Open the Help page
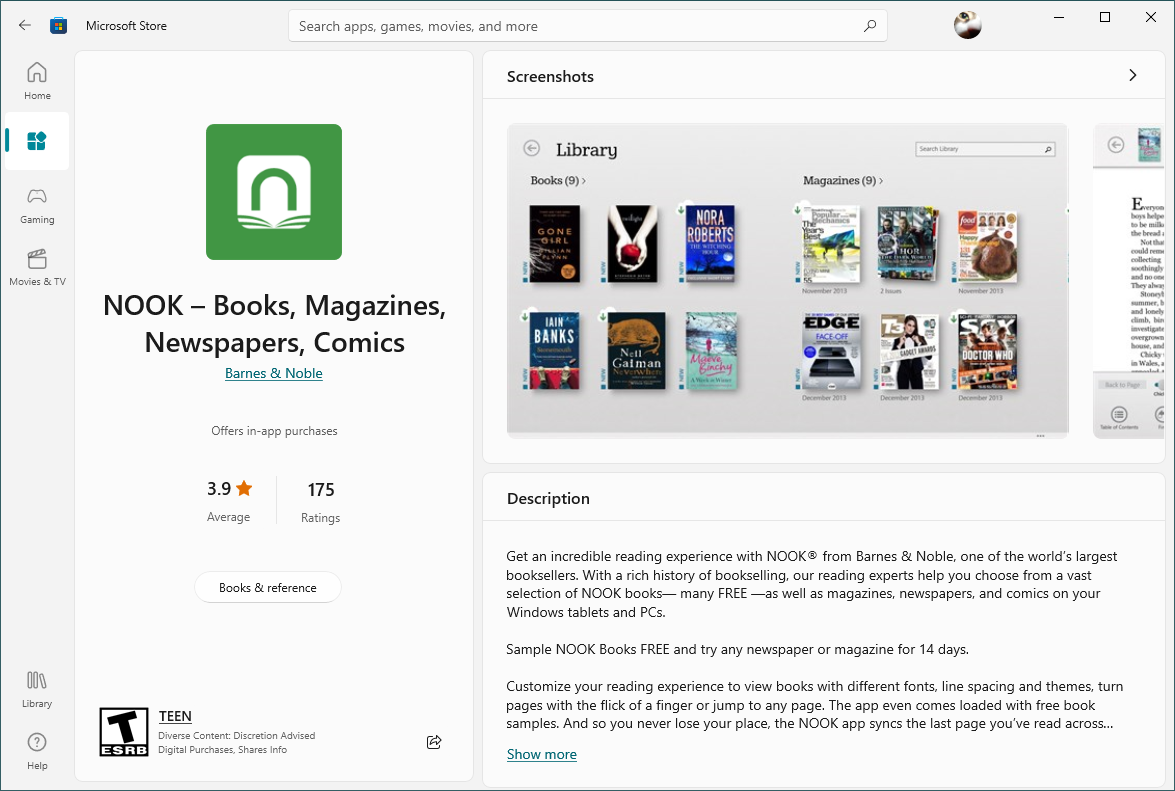 (x=37, y=751)
